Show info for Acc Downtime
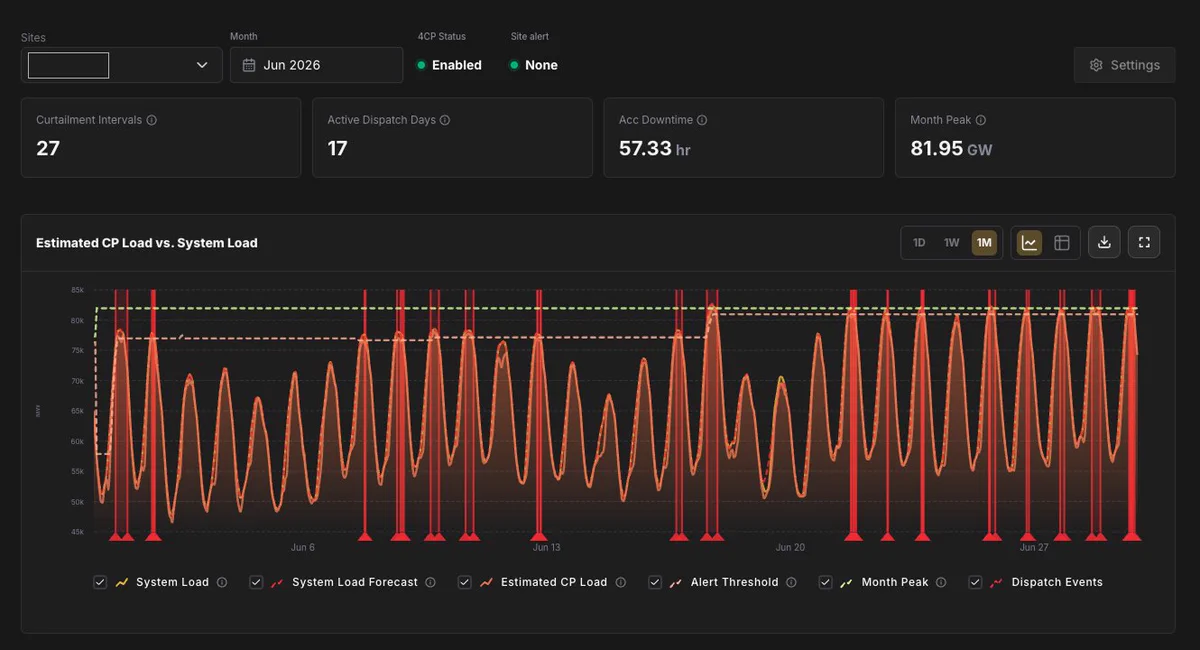The image size is (1200, 650). click(x=702, y=120)
